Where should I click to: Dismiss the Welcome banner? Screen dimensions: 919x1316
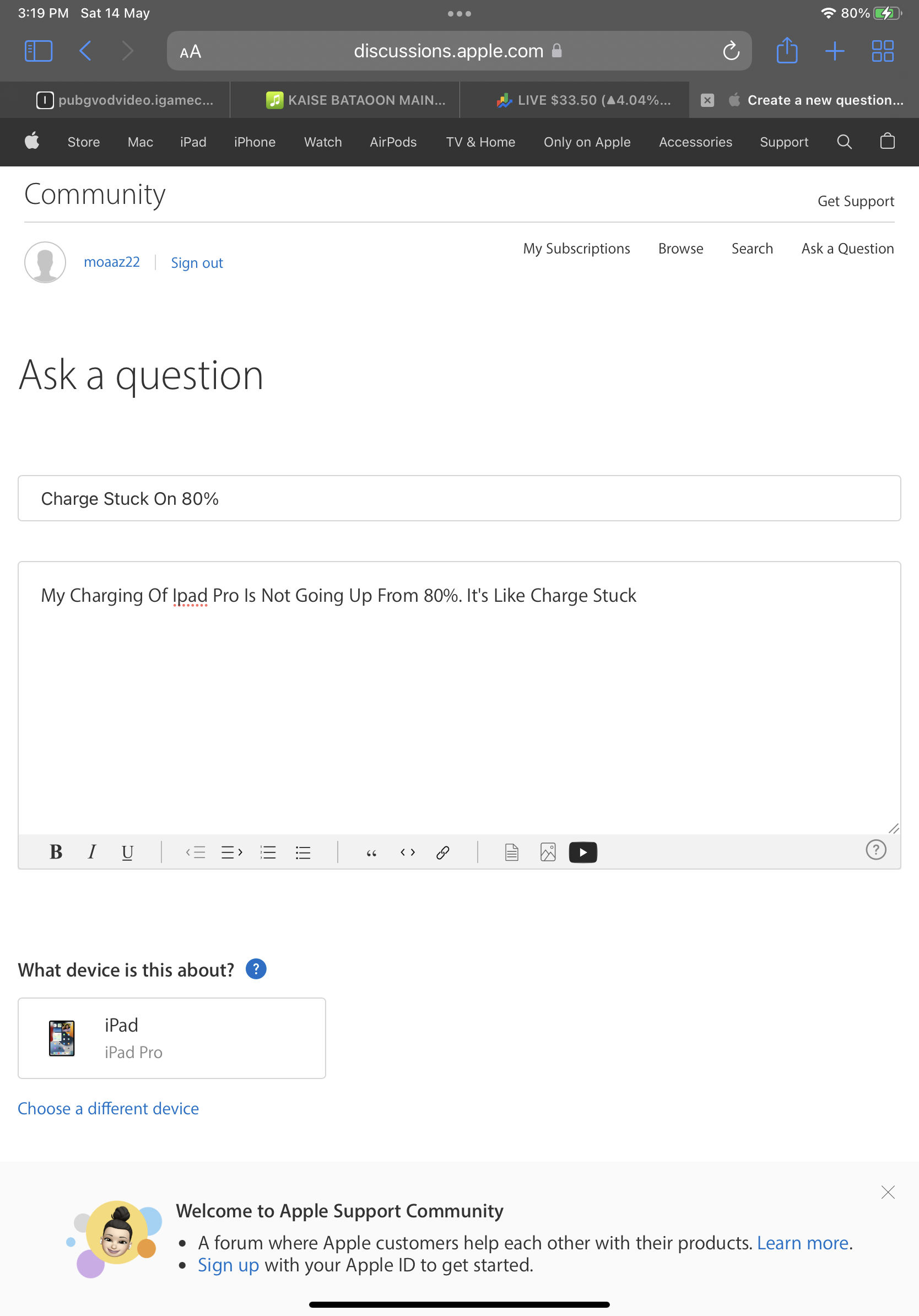(x=888, y=1192)
